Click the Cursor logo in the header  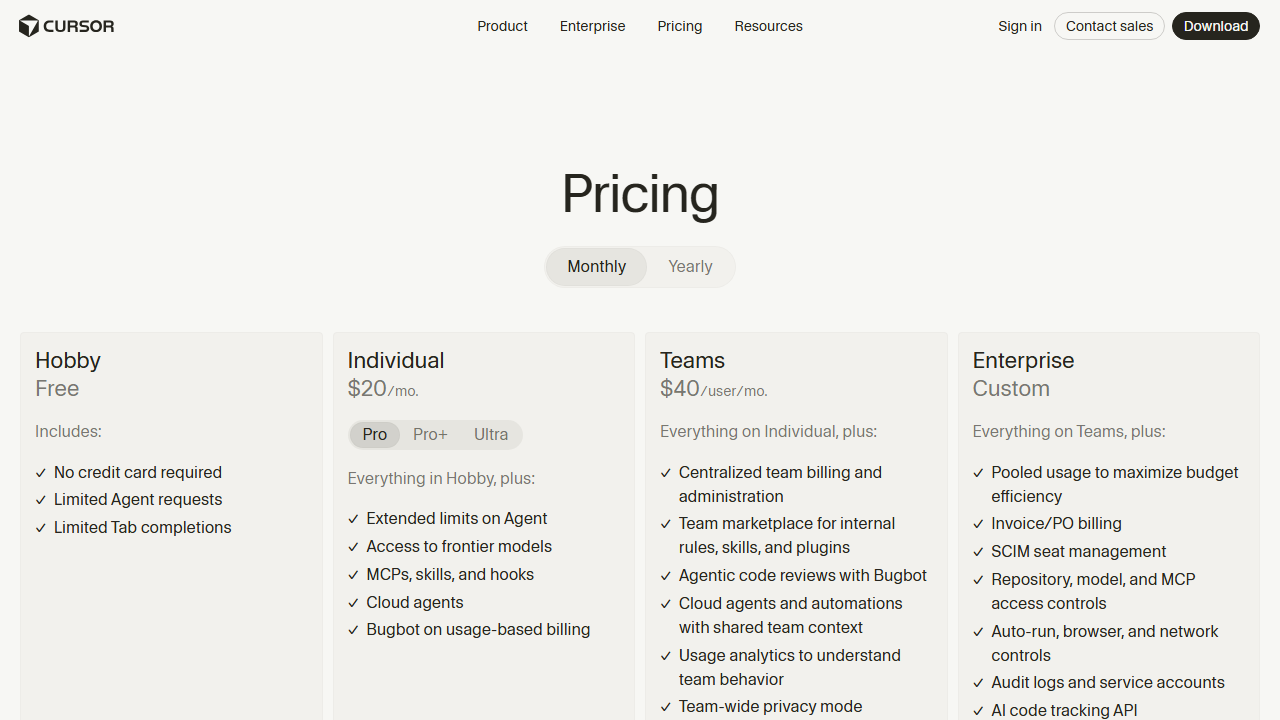(x=67, y=26)
